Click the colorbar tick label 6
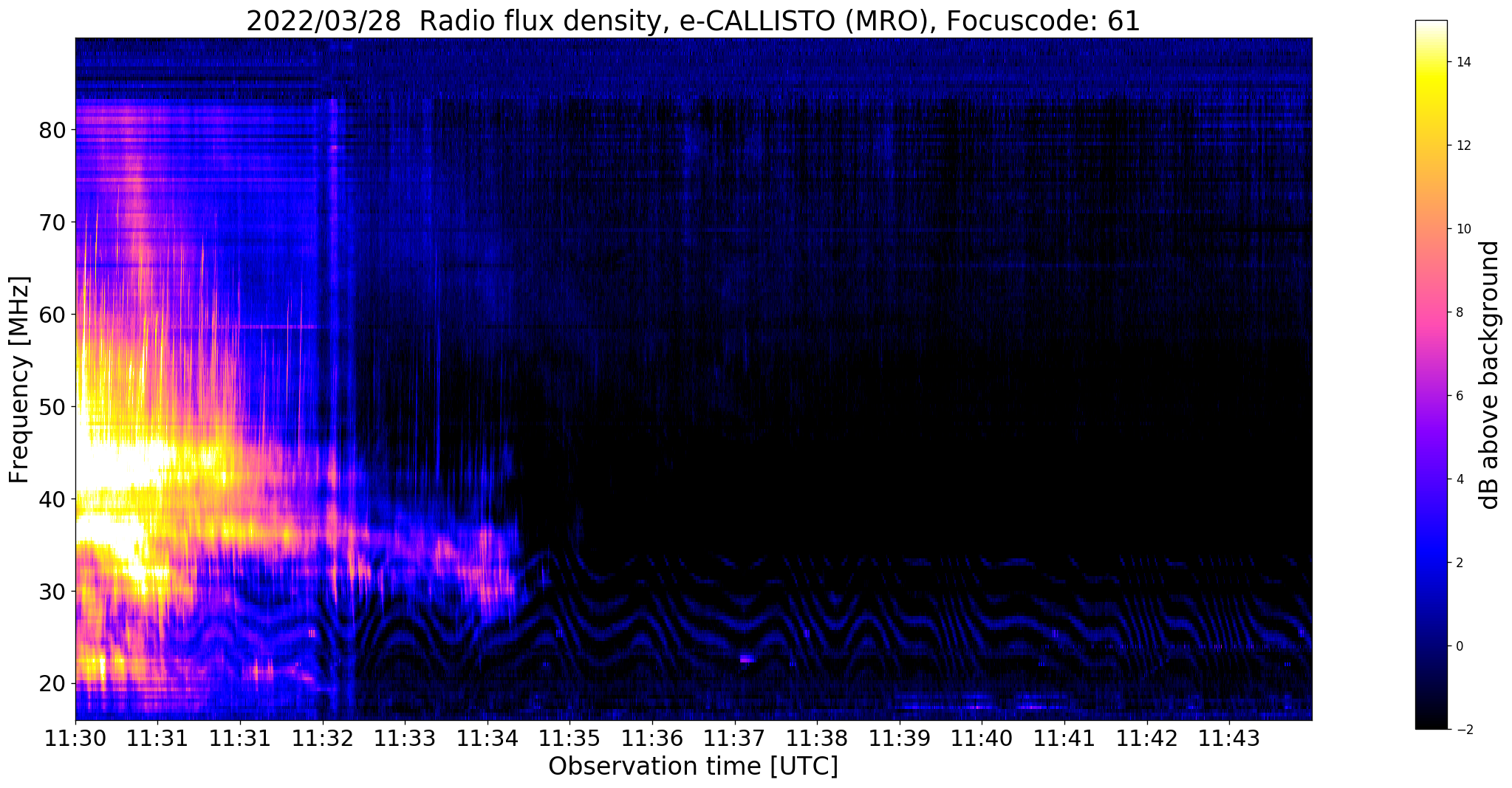This screenshot has width=1512, height=788. coord(1459,396)
